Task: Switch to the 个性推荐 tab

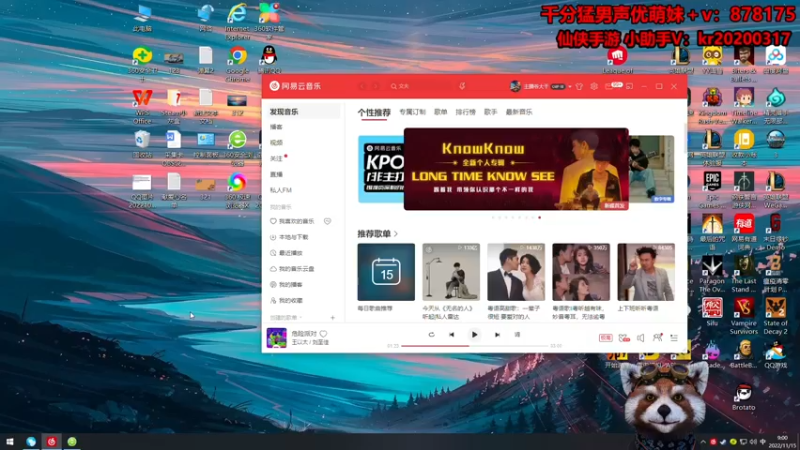Action: click(373, 112)
